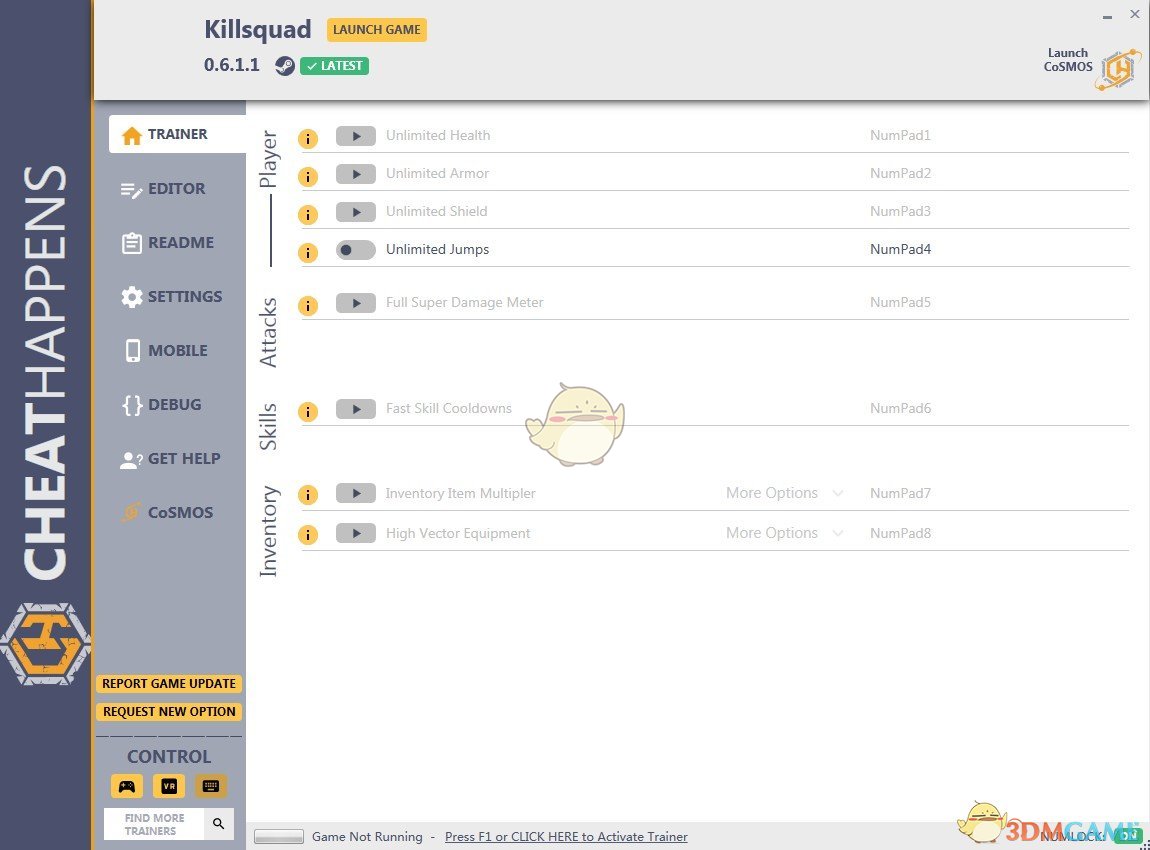Click info icon for Unlimited Jumps

[x=308, y=252]
